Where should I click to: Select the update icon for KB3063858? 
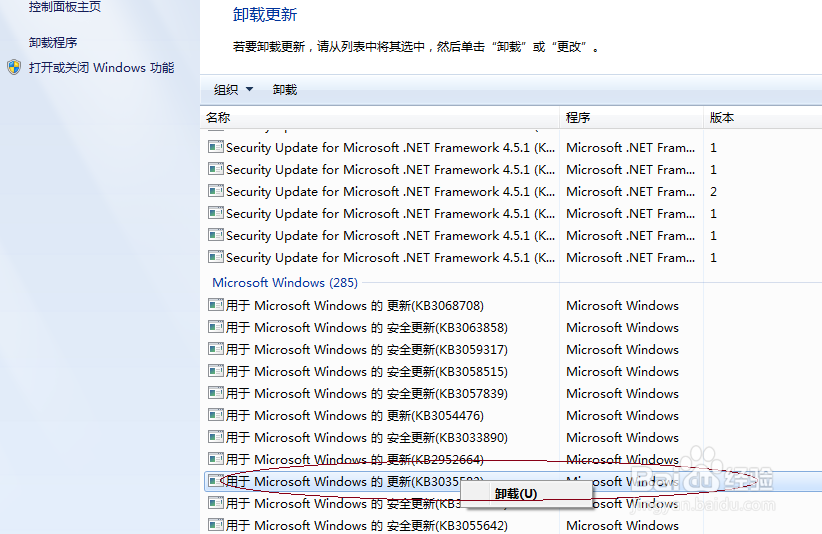[216, 327]
